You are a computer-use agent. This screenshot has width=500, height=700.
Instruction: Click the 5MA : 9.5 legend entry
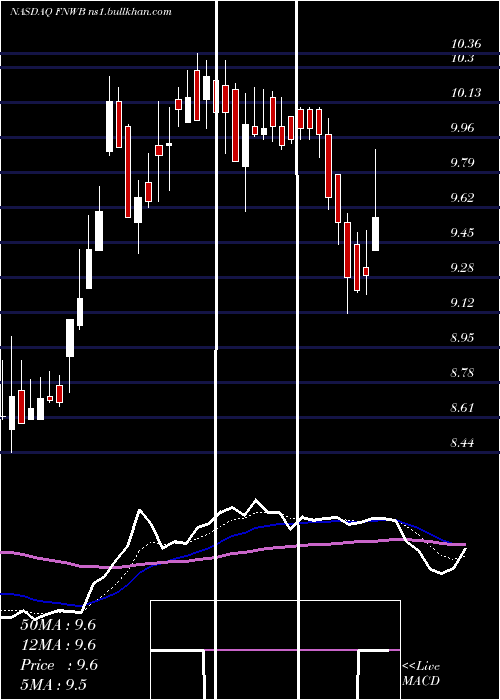coord(54,684)
